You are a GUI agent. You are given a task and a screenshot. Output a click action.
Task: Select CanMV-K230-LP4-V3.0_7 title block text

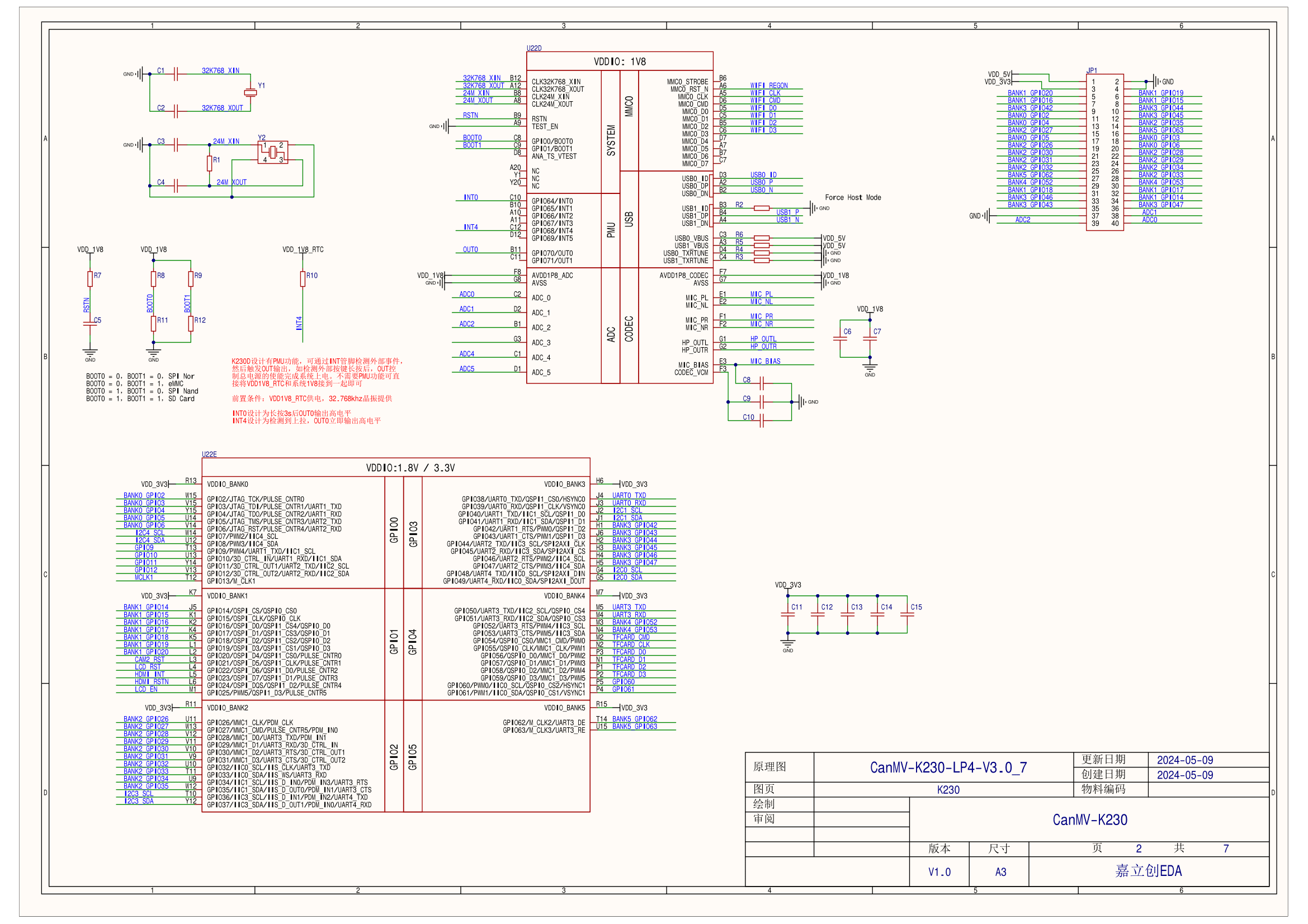pos(948,767)
